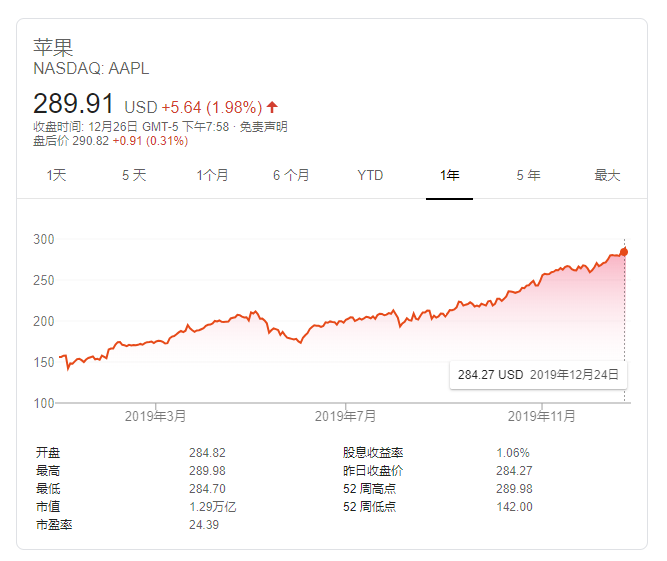Click the low value 284.70
The height and width of the screenshot is (561, 667).
207,489
